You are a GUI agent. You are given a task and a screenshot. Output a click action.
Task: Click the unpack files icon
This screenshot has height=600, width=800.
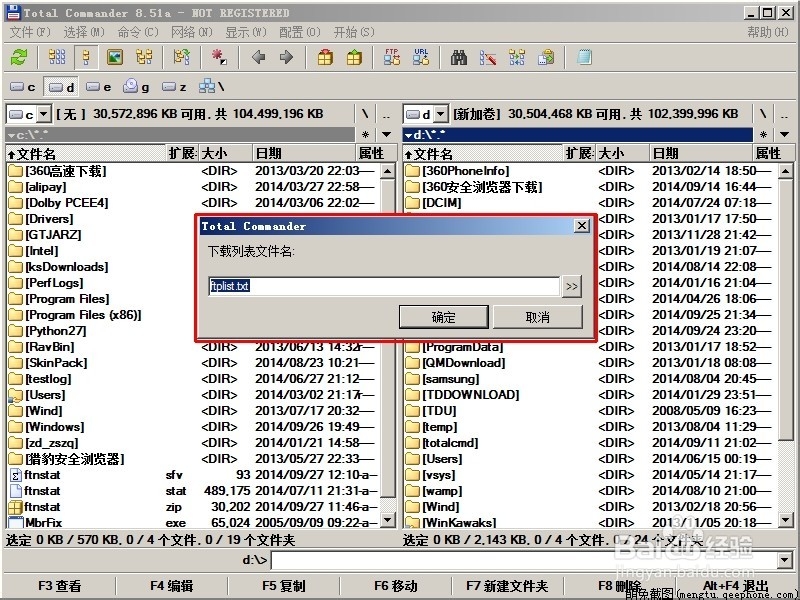354,57
